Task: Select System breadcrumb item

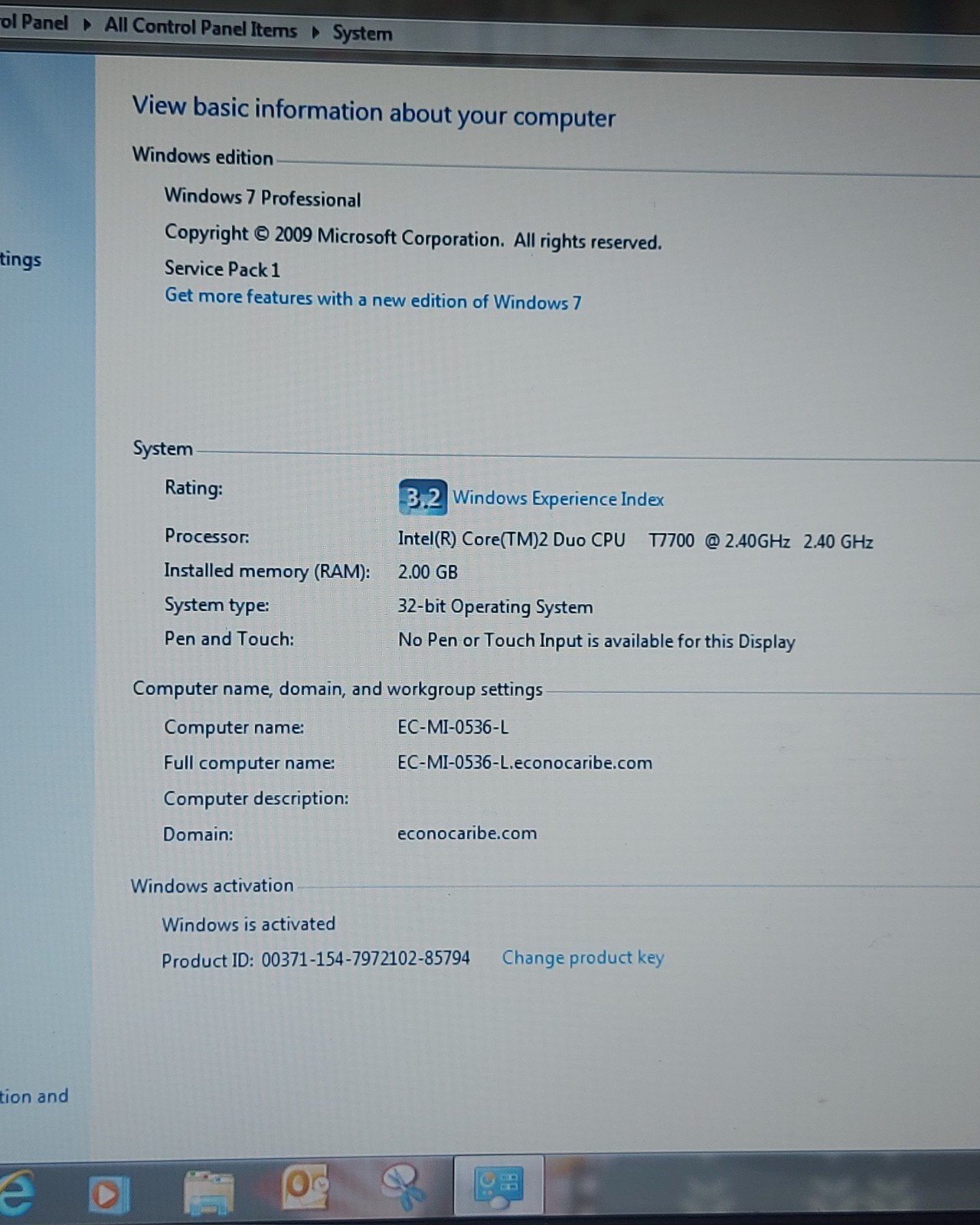Action: pyautogui.click(x=362, y=33)
